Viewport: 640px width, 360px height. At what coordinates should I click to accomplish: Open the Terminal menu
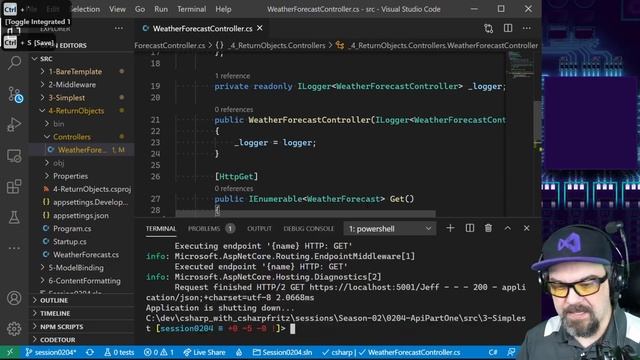click(191, 9)
